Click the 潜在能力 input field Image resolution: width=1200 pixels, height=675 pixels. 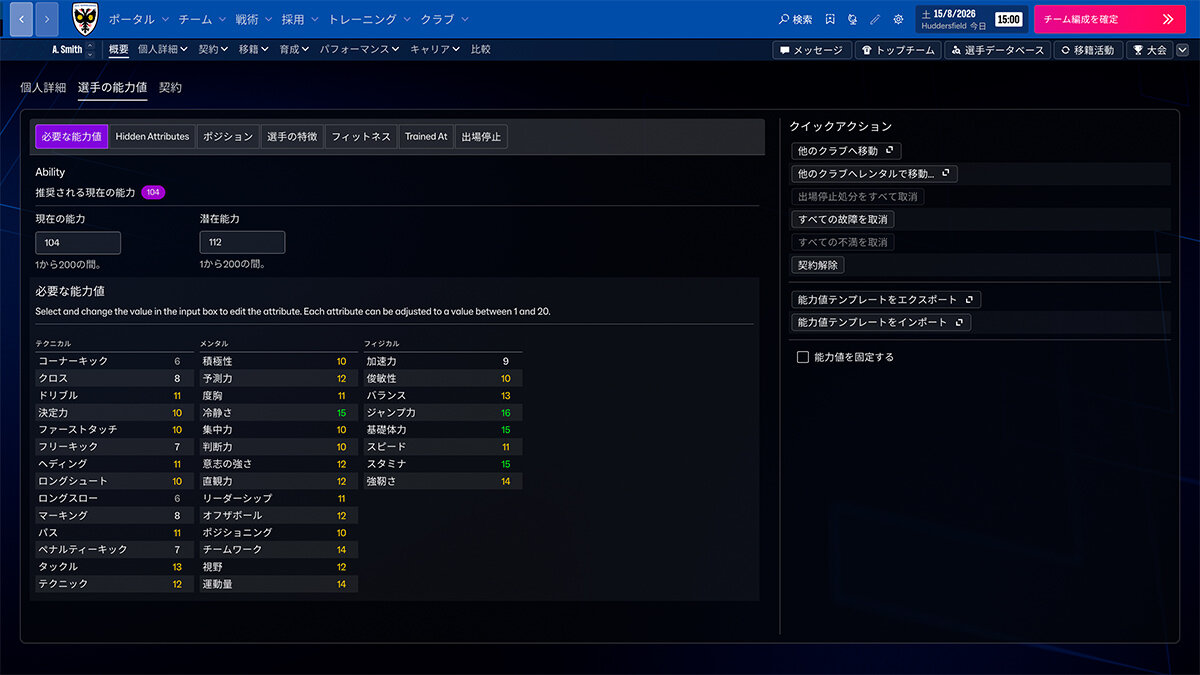click(242, 243)
